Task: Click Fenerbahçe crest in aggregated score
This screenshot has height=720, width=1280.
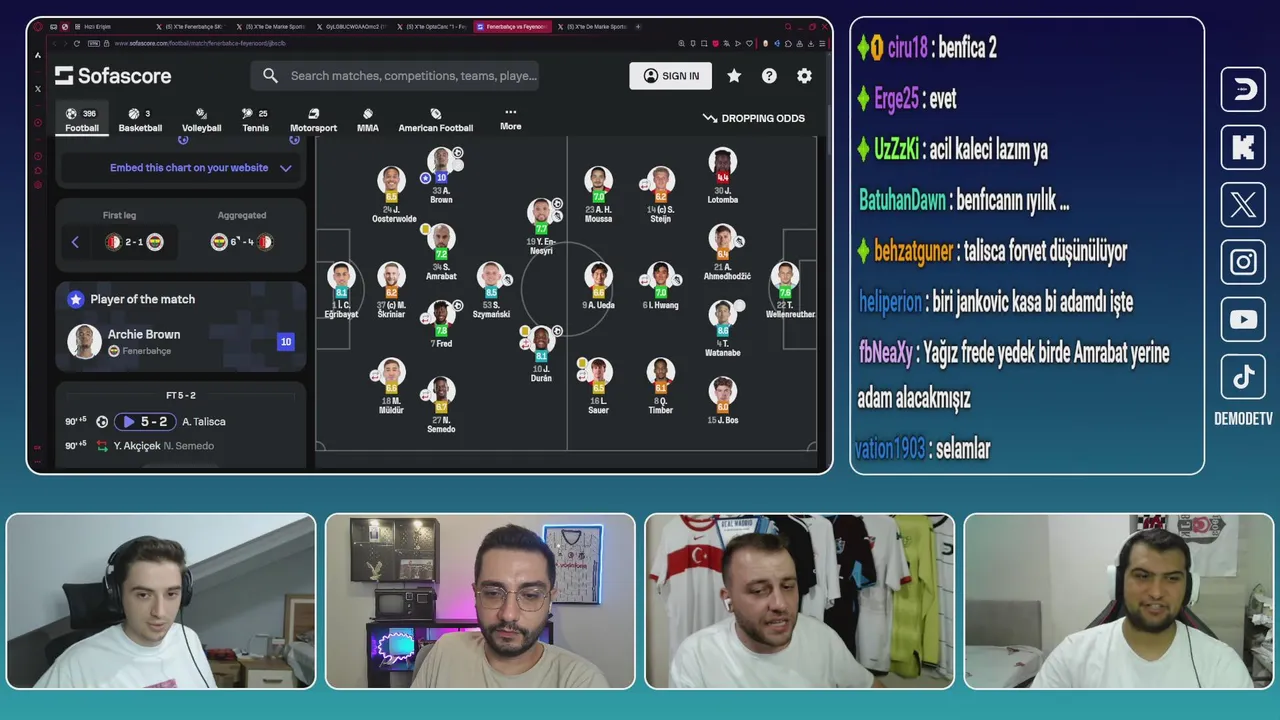Action: point(219,242)
